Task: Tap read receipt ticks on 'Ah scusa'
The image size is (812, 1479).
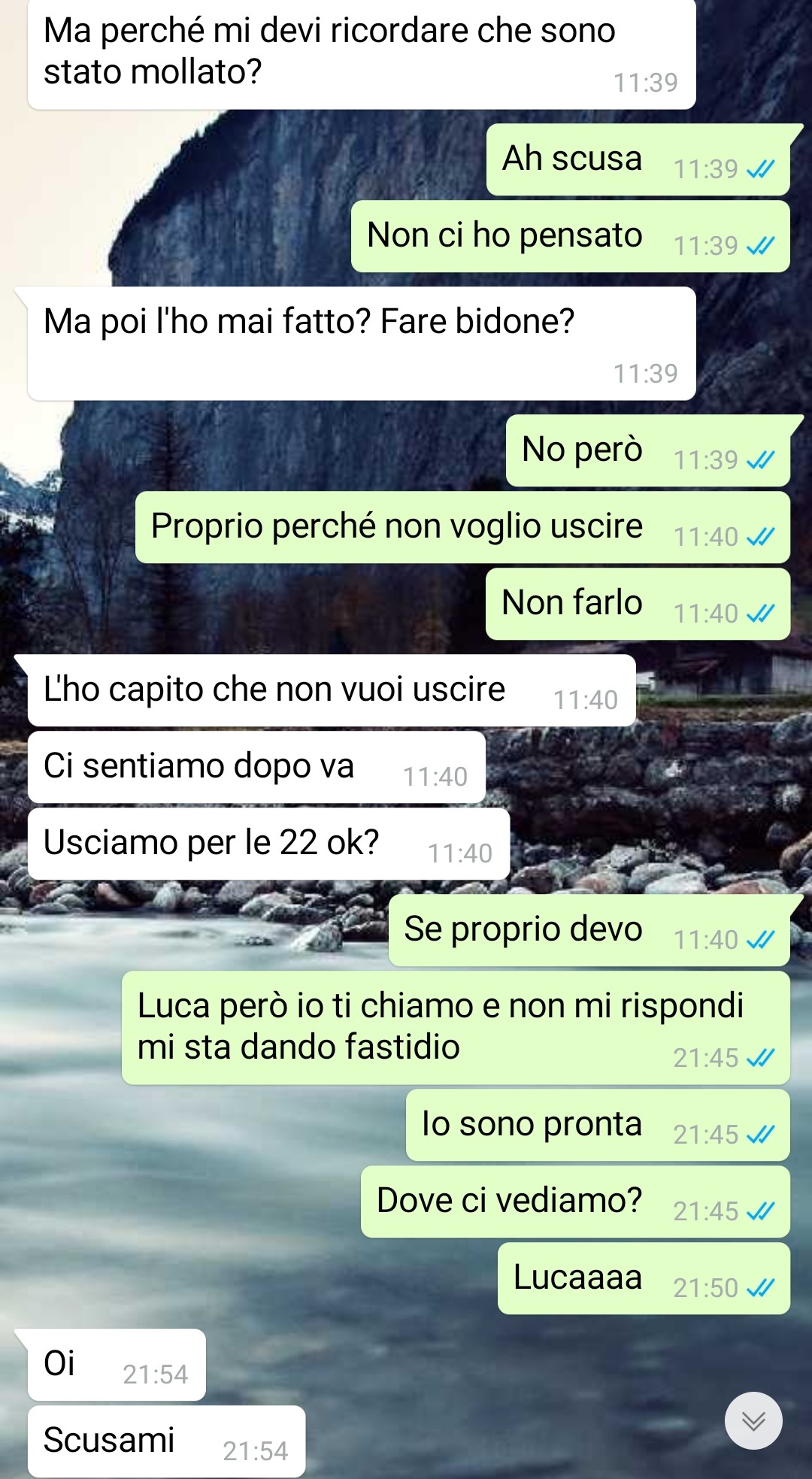Action: click(760, 170)
